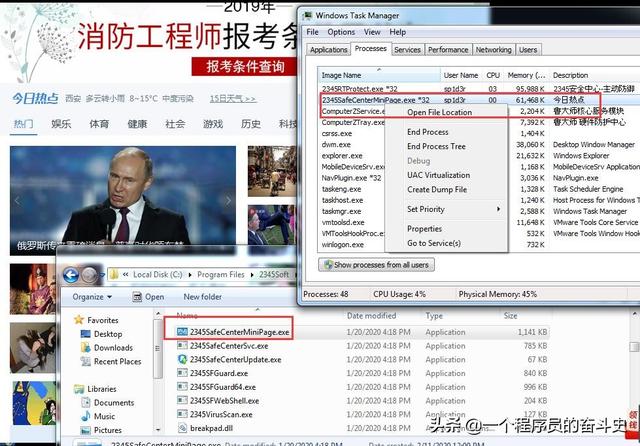640x446 pixels.
Task: Click the main news photo of the speaker
Action: point(123,200)
